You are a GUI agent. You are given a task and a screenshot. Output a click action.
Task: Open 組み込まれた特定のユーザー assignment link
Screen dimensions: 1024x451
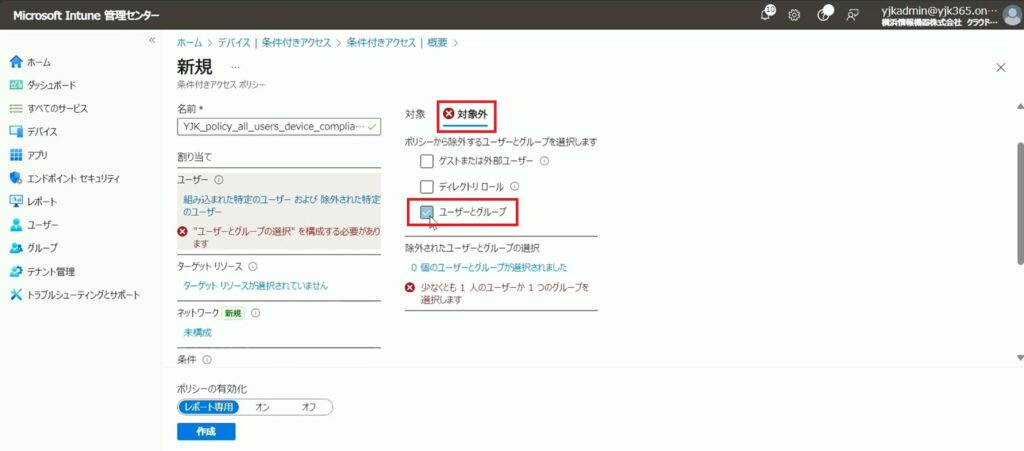[x=281, y=205]
